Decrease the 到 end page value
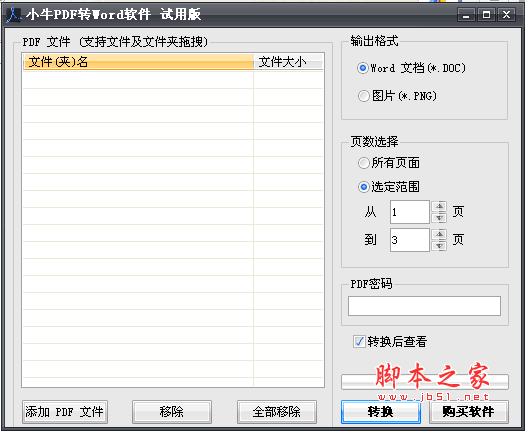The height and width of the screenshot is (431, 525). (x=440, y=246)
